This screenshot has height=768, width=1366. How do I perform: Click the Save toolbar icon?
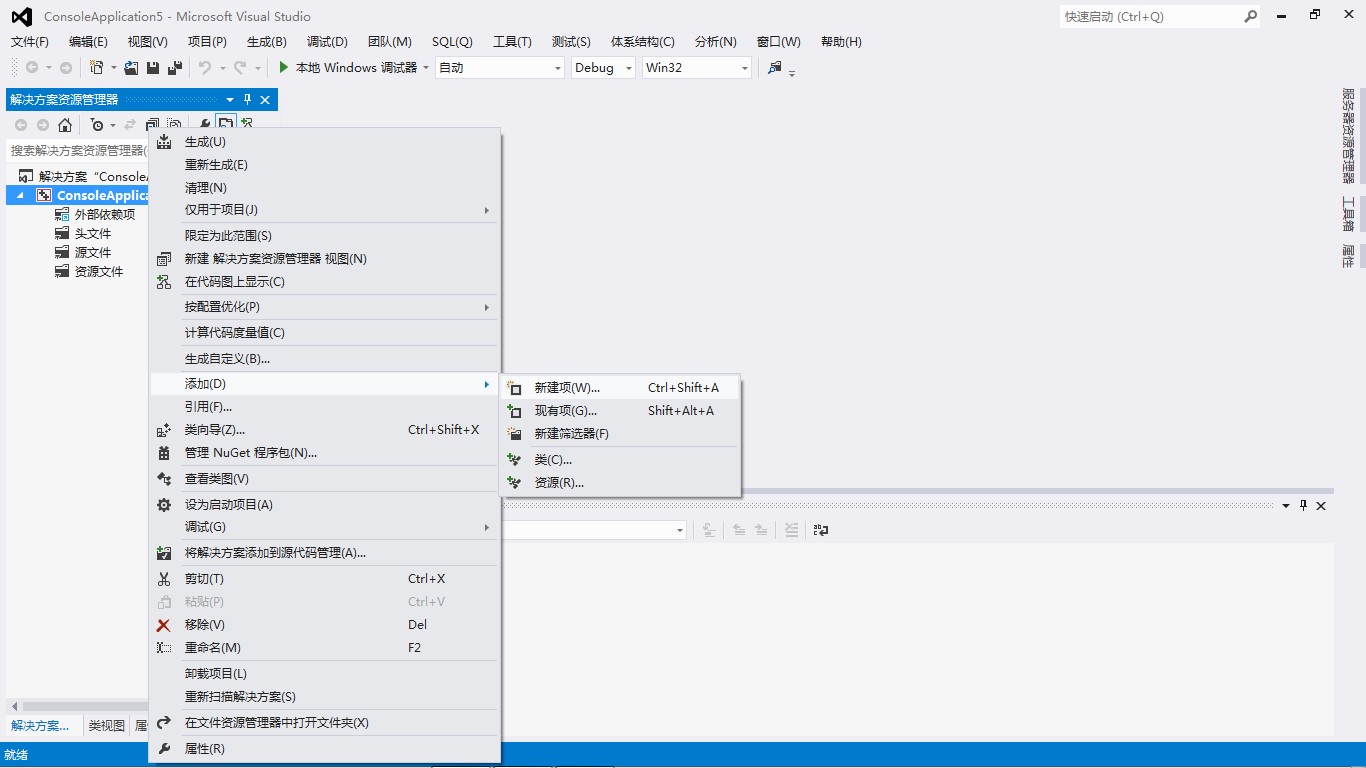click(x=153, y=67)
